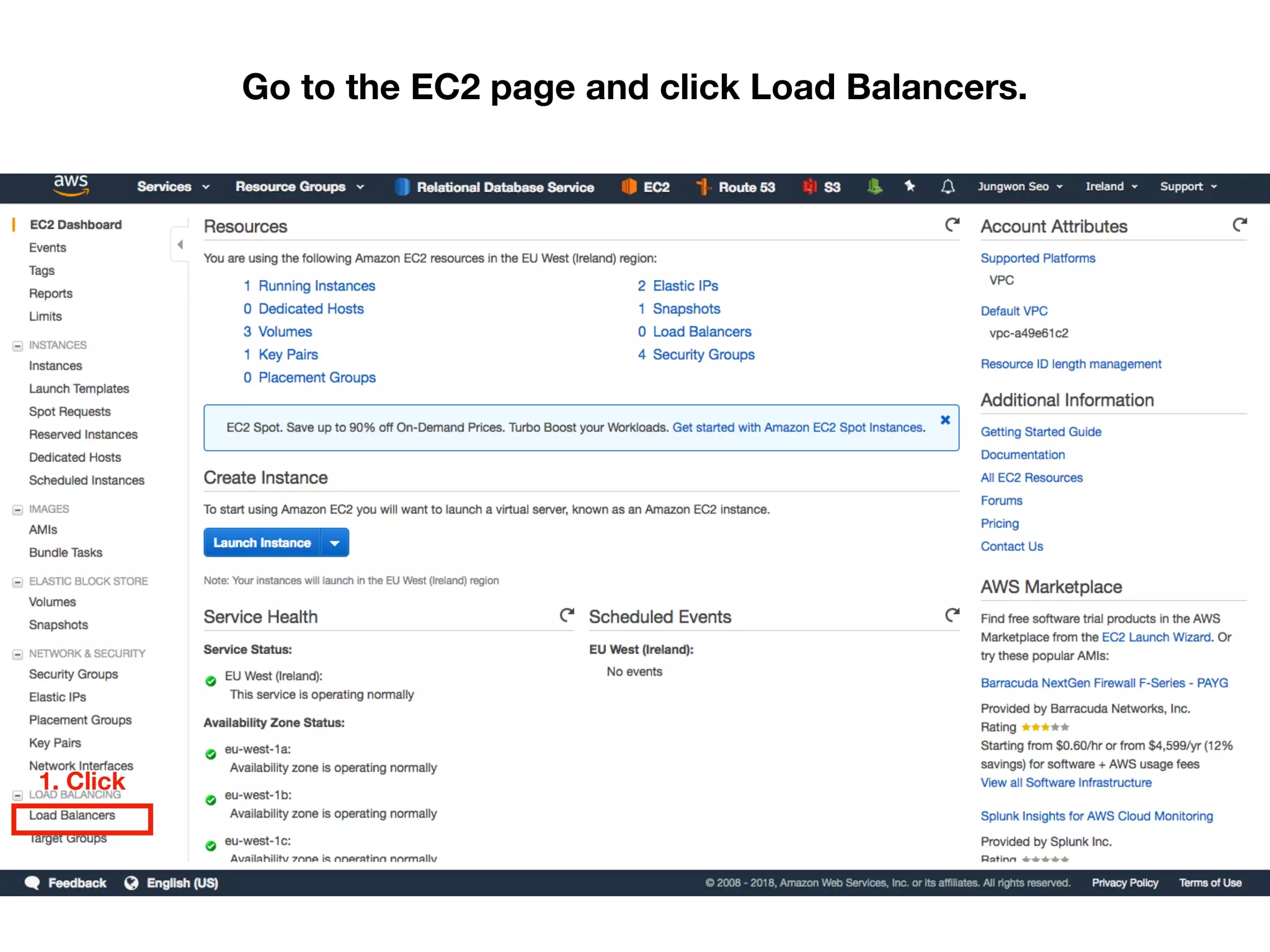Open Scheduled Instances in the sidebar

pos(86,480)
